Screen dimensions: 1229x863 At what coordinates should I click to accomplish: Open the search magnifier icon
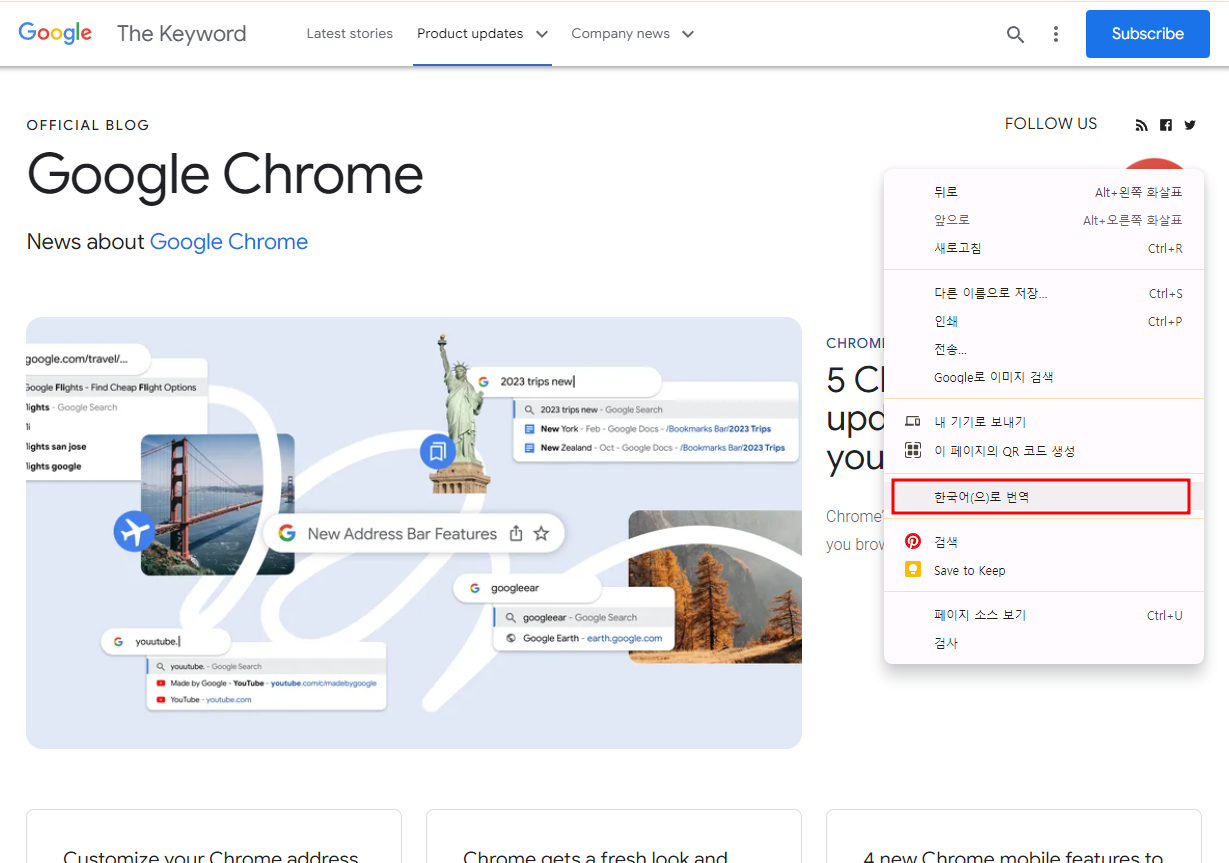[1015, 34]
